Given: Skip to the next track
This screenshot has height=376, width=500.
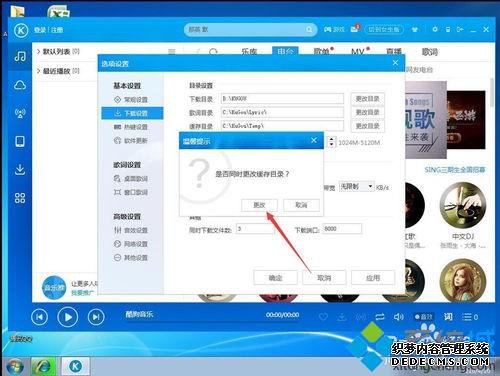Looking at the screenshot, I should click(x=96, y=317).
